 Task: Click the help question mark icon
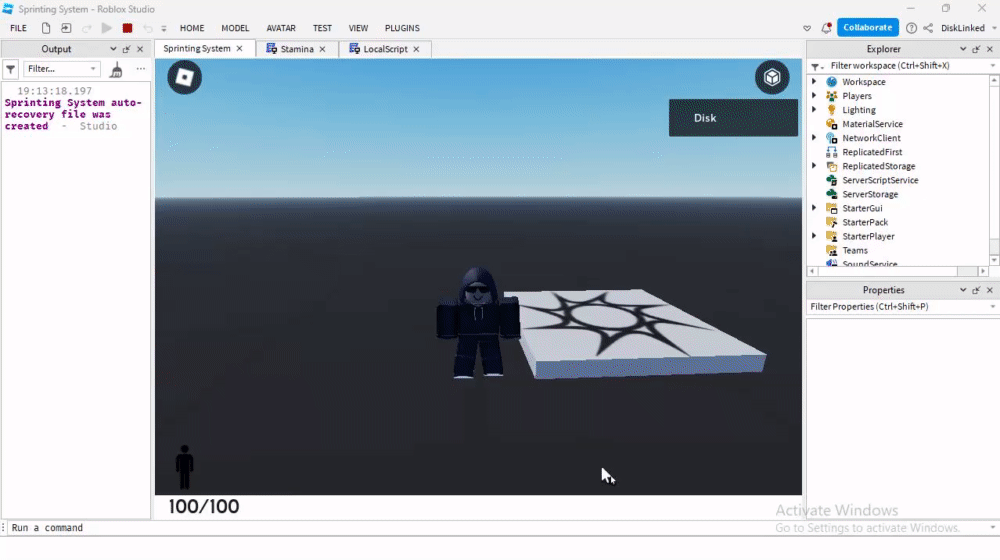[911, 28]
